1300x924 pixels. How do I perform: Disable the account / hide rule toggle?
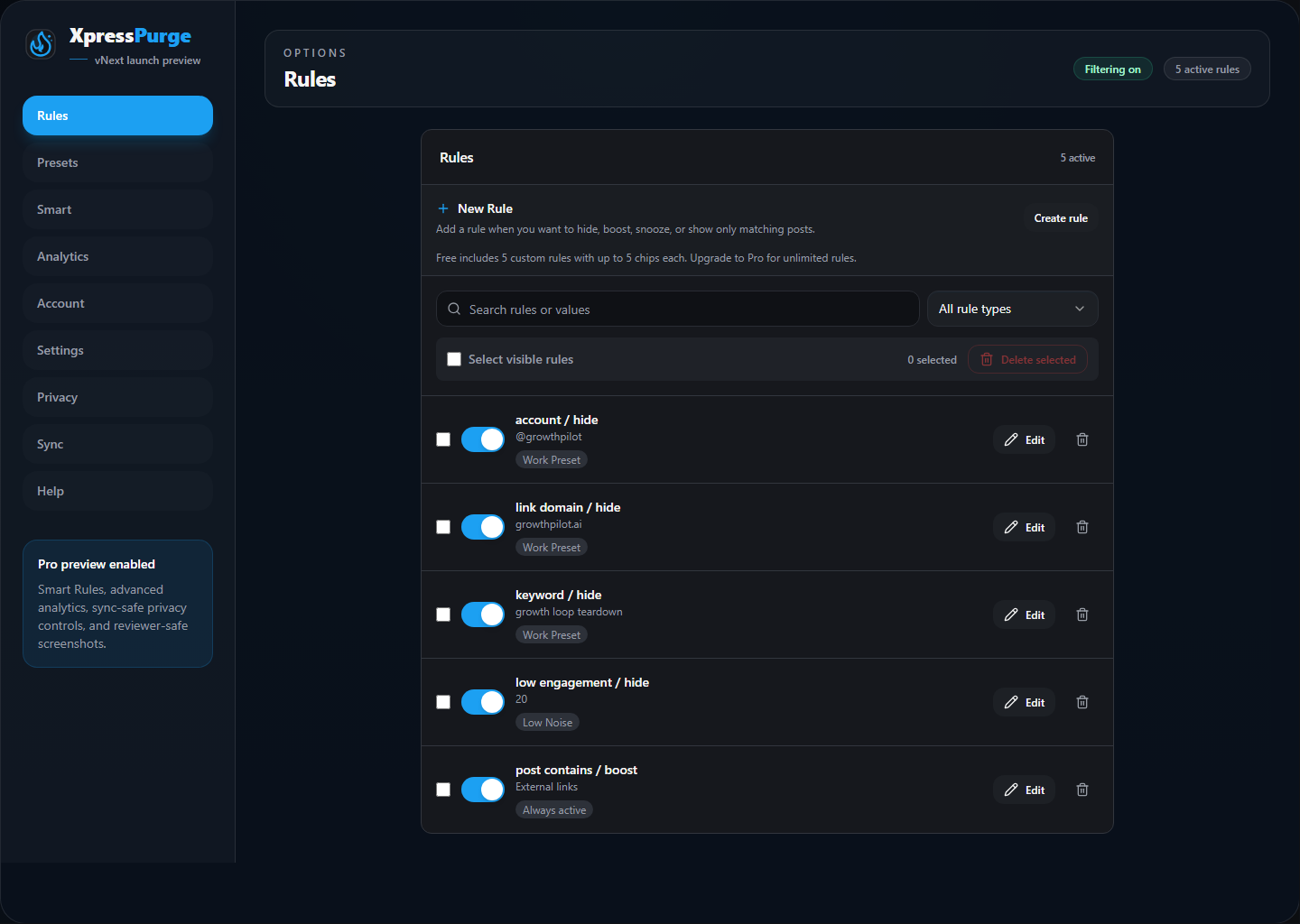tap(483, 439)
